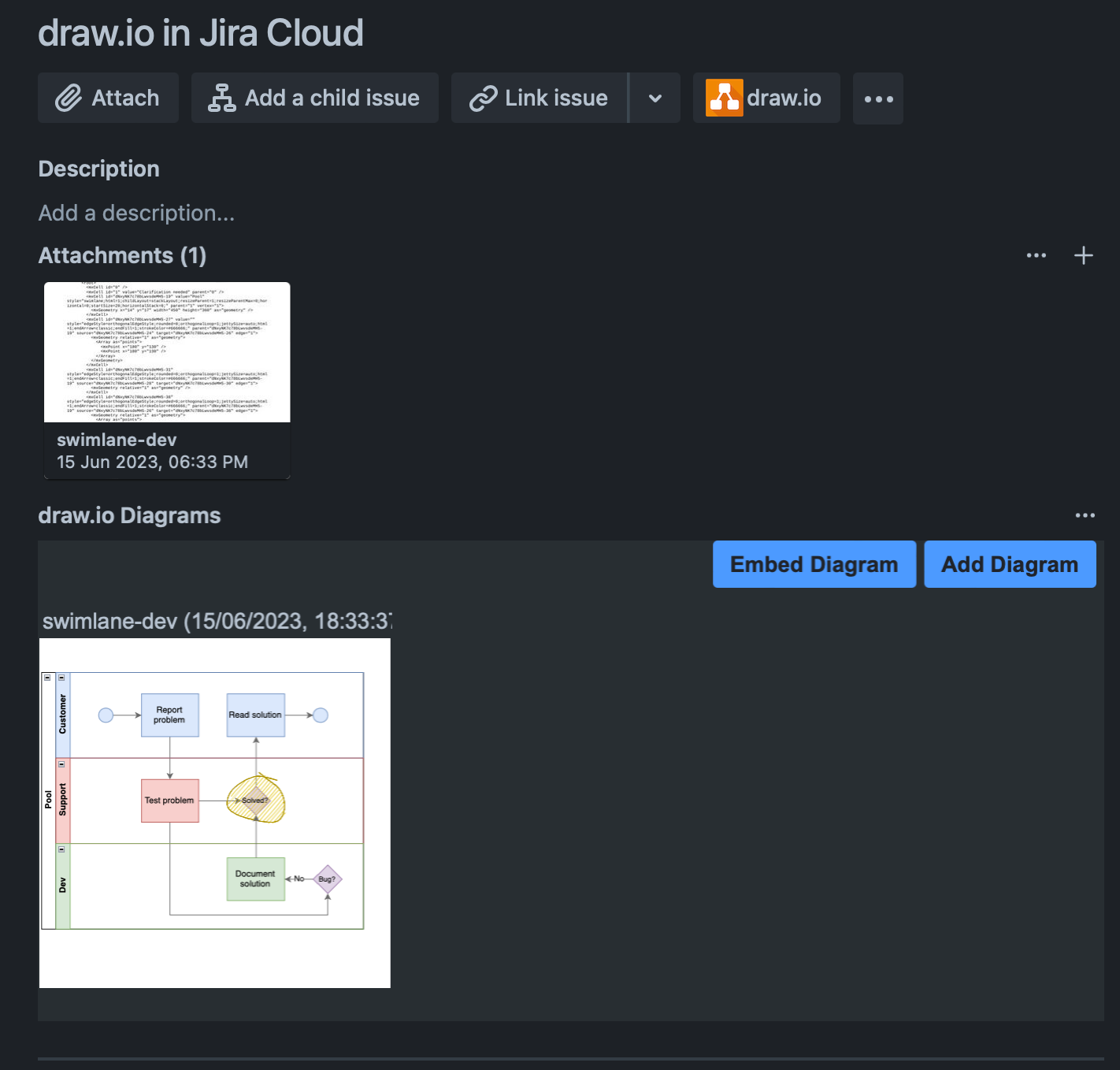Collapse the Customer swimlane
The image size is (1120, 1070).
61,676
